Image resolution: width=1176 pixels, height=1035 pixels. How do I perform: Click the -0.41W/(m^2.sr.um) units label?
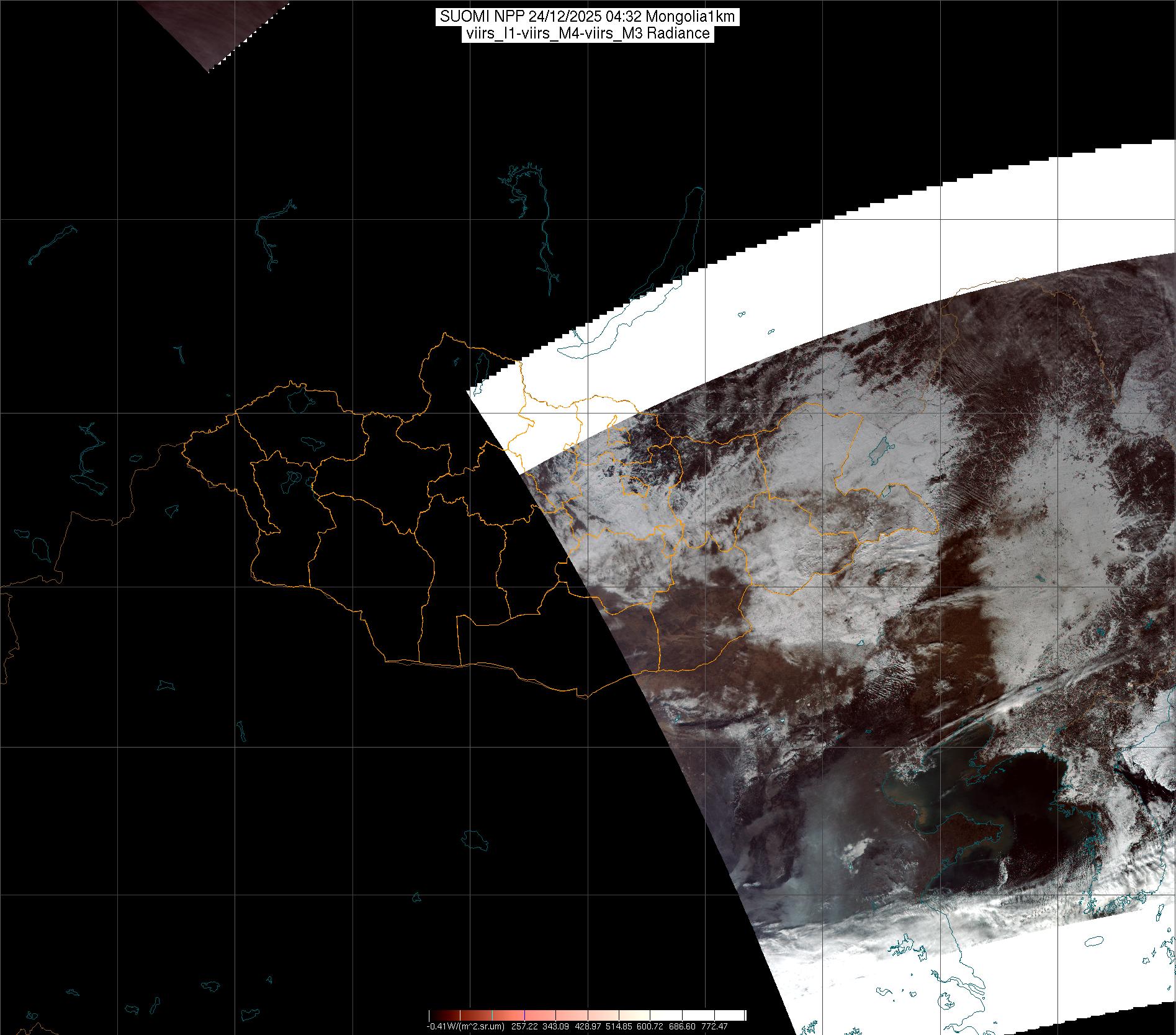click(x=465, y=1026)
